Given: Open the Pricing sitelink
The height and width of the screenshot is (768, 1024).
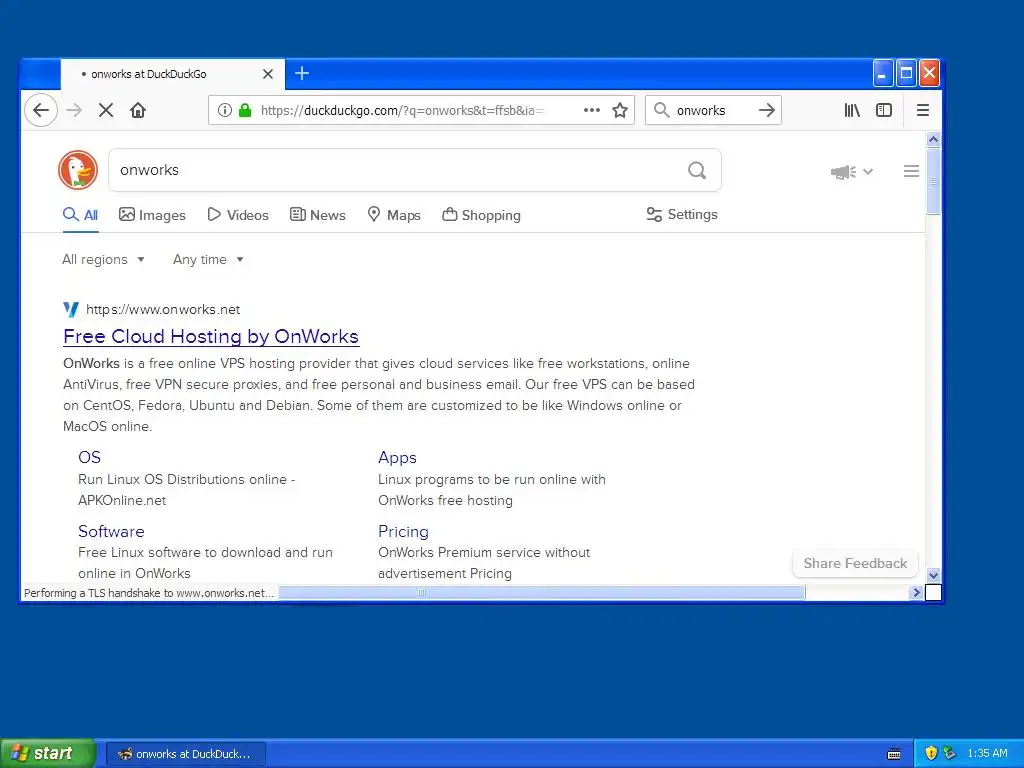Looking at the screenshot, I should (x=403, y=531).
